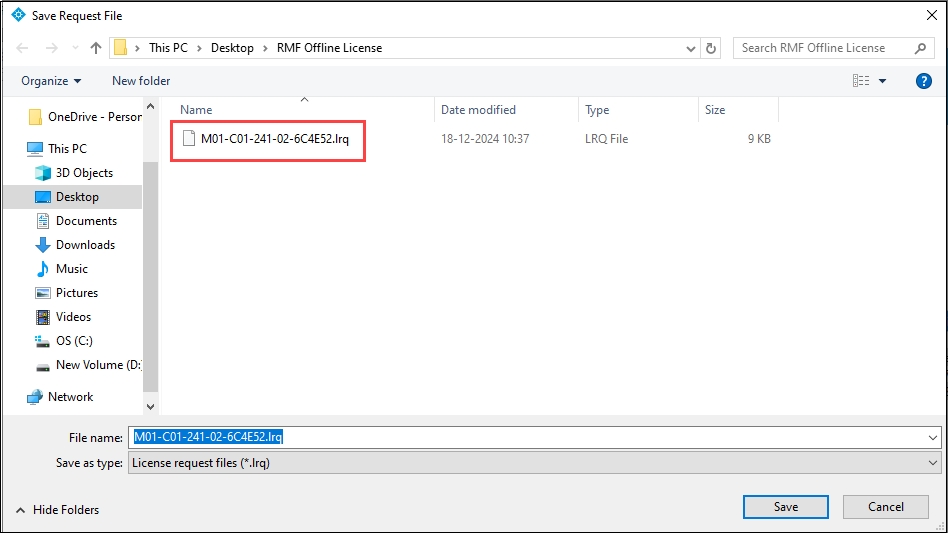Sort by Date modified column header
The image size is (948, 533).
[479, 110]
